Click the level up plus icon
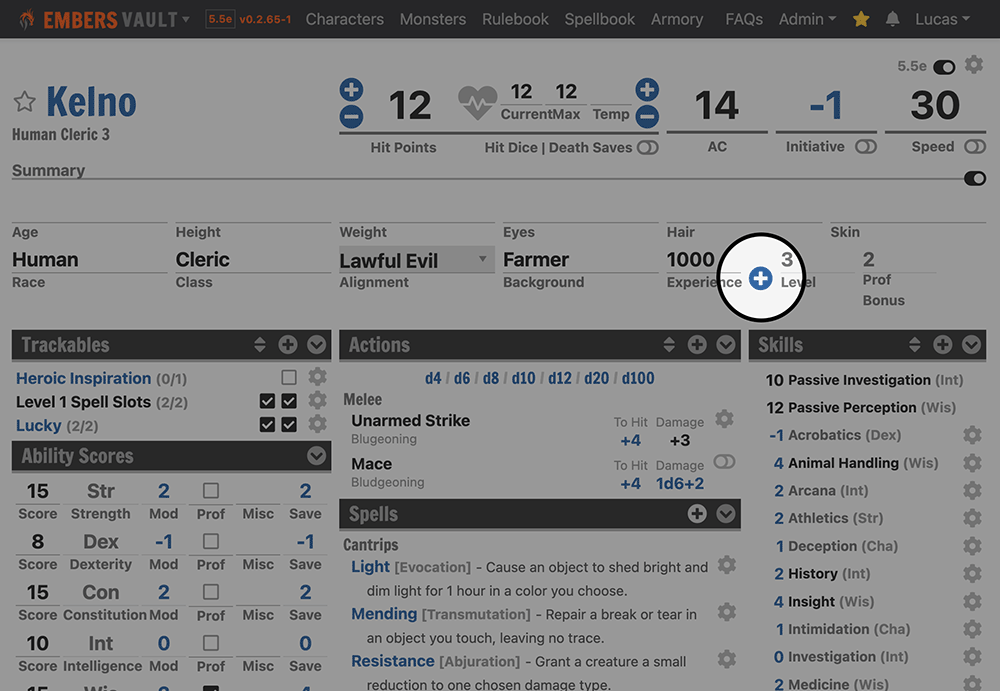The width and height of the screenshot is (1000, 691). 760,278
